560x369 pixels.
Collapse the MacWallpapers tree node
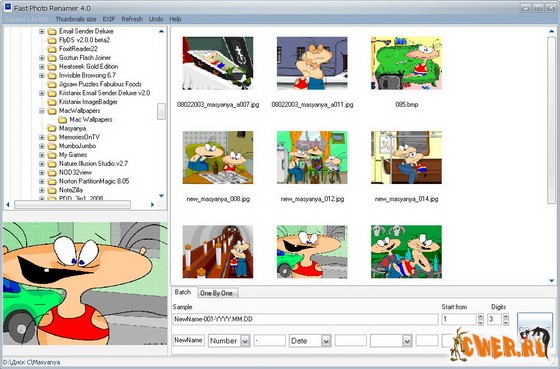tap(42, 111)
